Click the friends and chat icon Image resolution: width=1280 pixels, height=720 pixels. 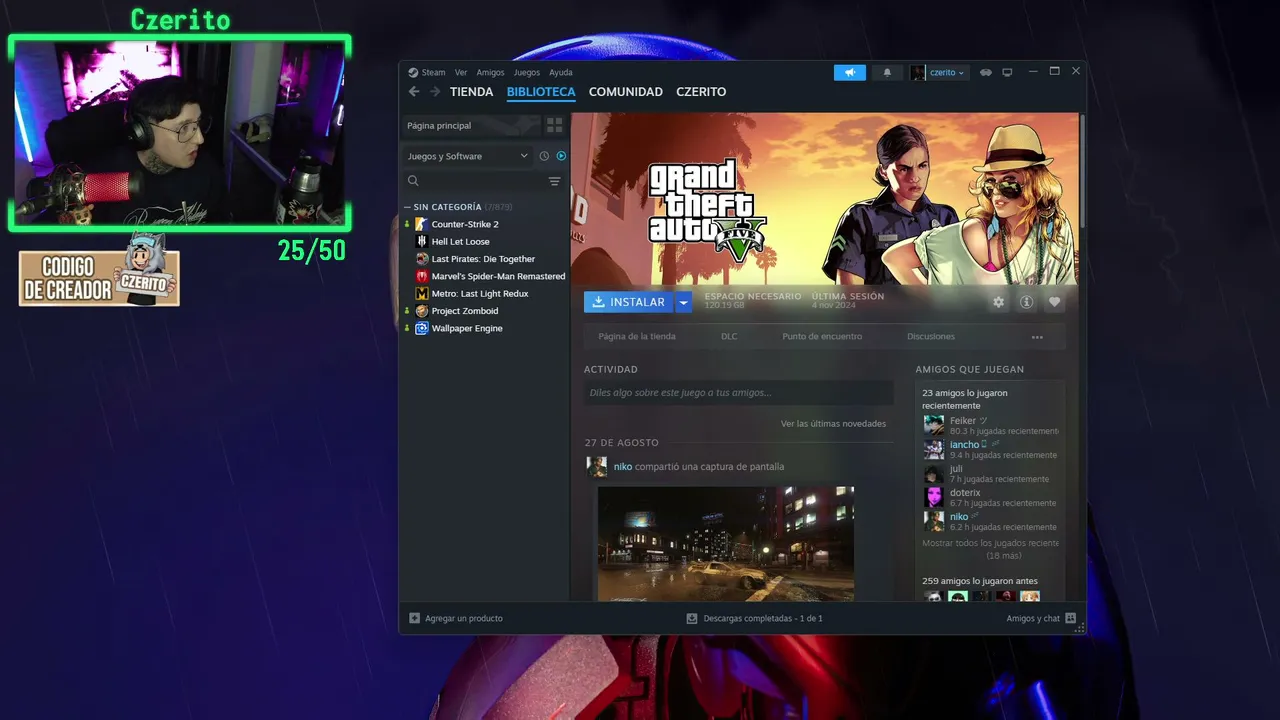tap(1071, 618)
